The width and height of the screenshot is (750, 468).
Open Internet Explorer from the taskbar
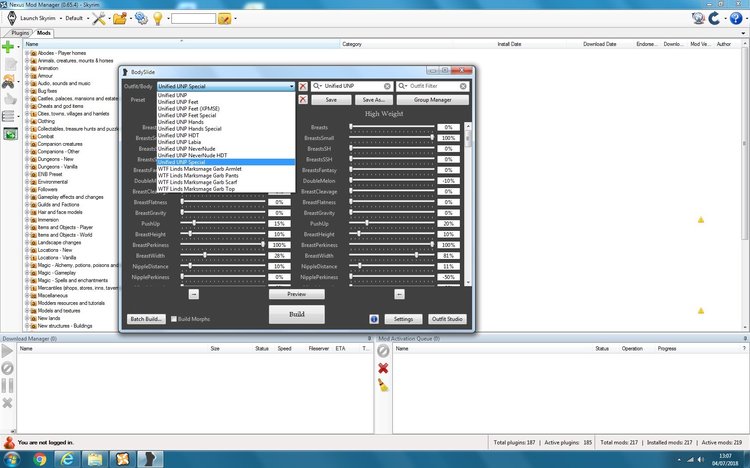coord(67,459)
